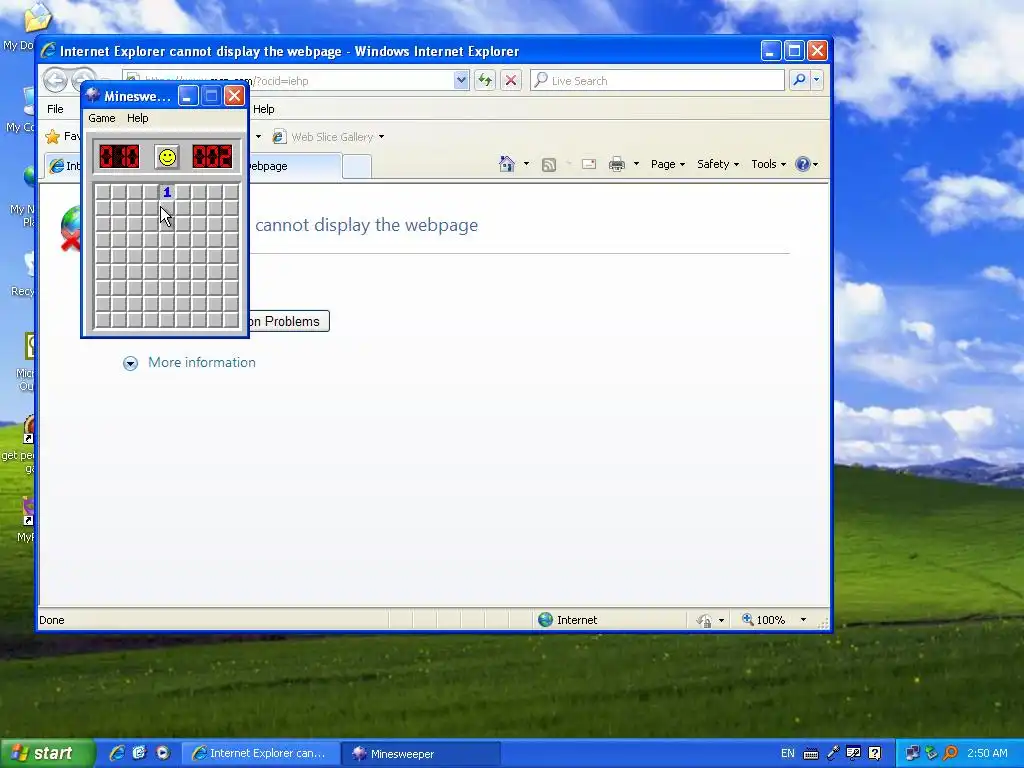Open the Help menu in Internet Explorer
This screenshot has width=1024, height=768.
(x=264, y=109)
